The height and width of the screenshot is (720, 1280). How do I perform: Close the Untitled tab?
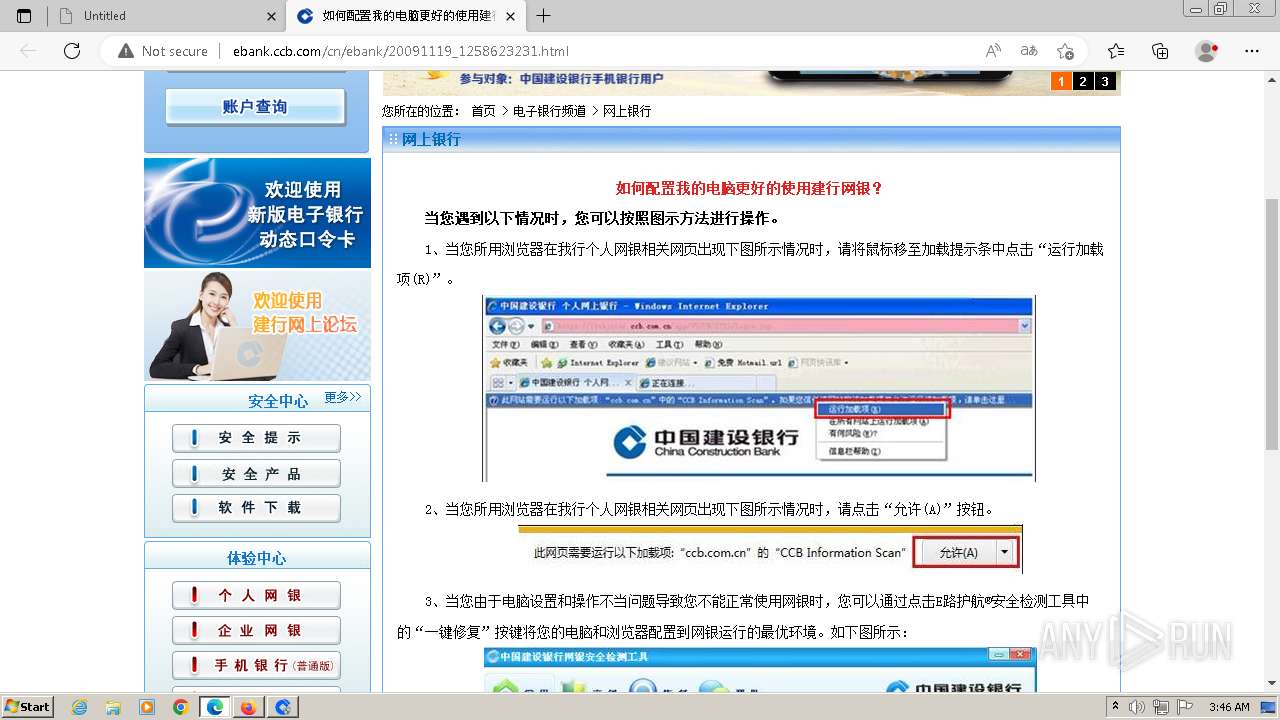(x=272, y=16)
